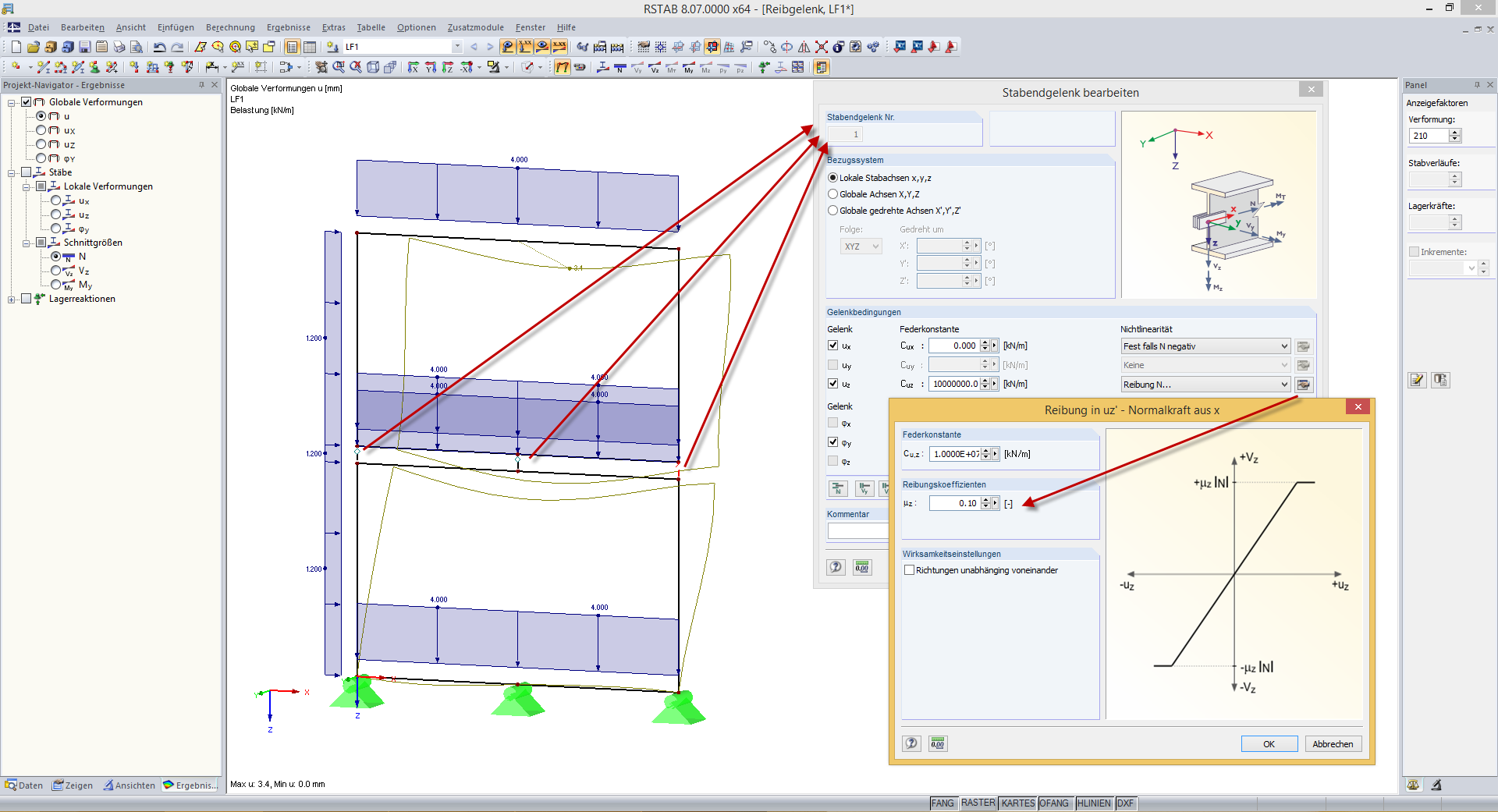Uncheck the uz hinge checkbox
This screenshot has height=812, width=1498.
coord(833,384)
